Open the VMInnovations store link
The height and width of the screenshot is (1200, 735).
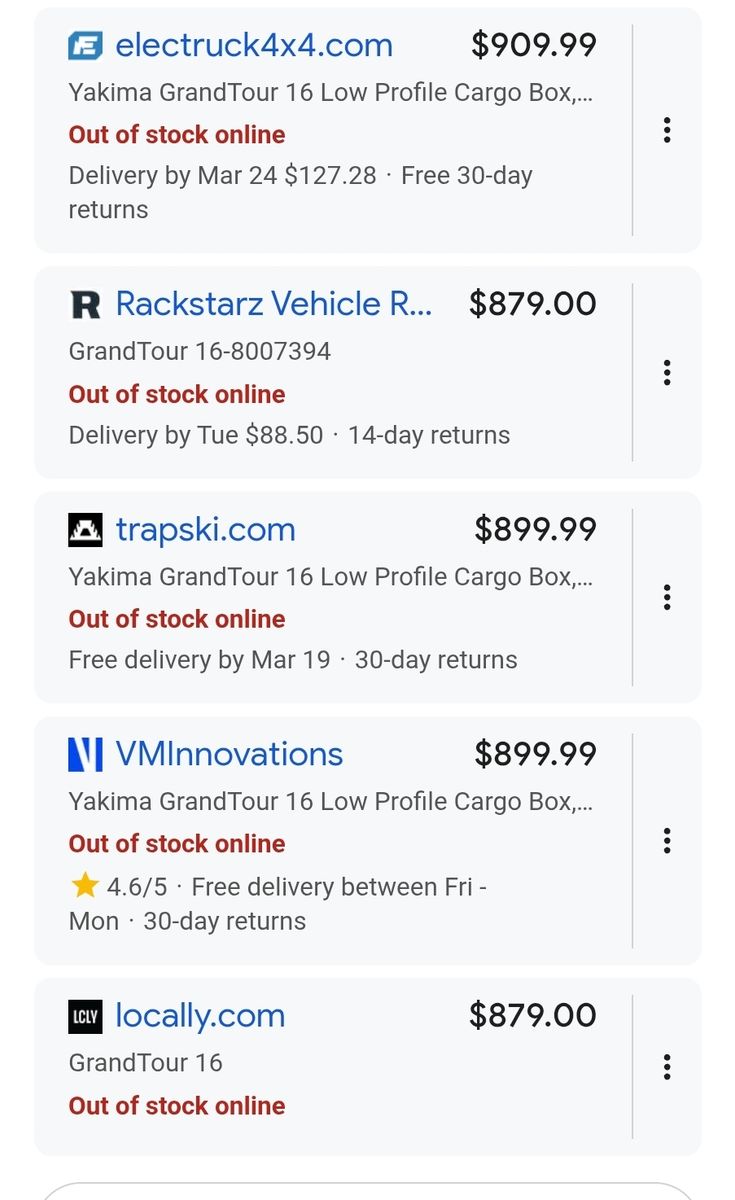tap(229, 754)
